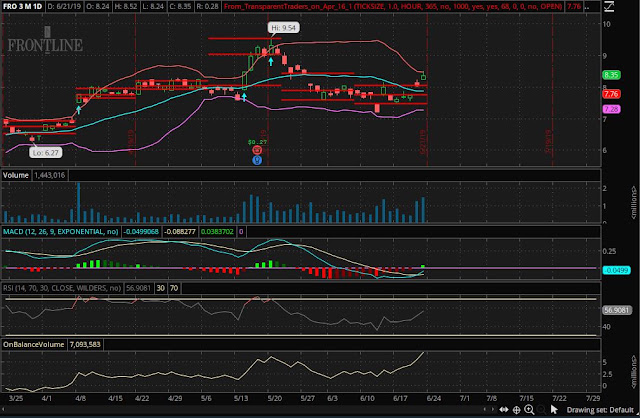Click the C: 8.35 close value
The height and width of the screenshot is (418, 640).
click(179, 7)
